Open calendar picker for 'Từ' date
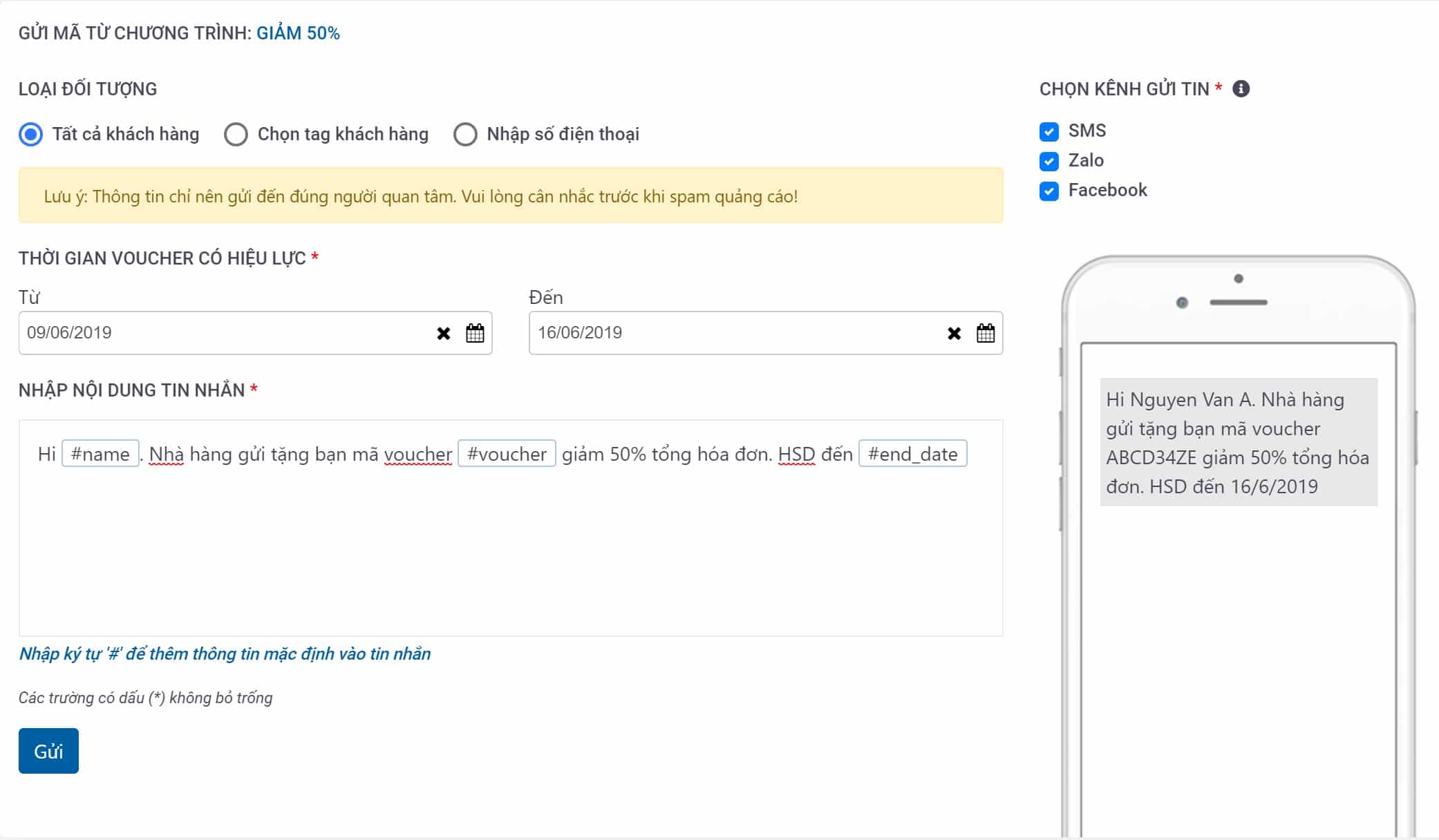The width and height of the screenshot is (1439, 840). 475,333
